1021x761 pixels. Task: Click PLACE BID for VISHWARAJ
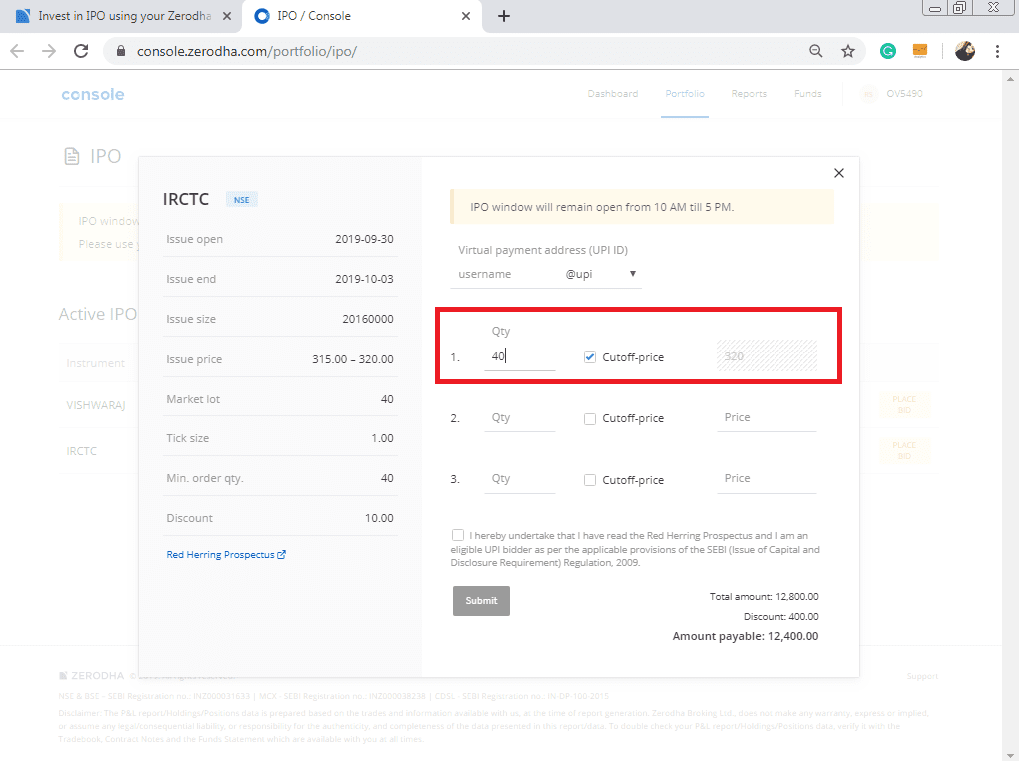(x=904, y=405)
